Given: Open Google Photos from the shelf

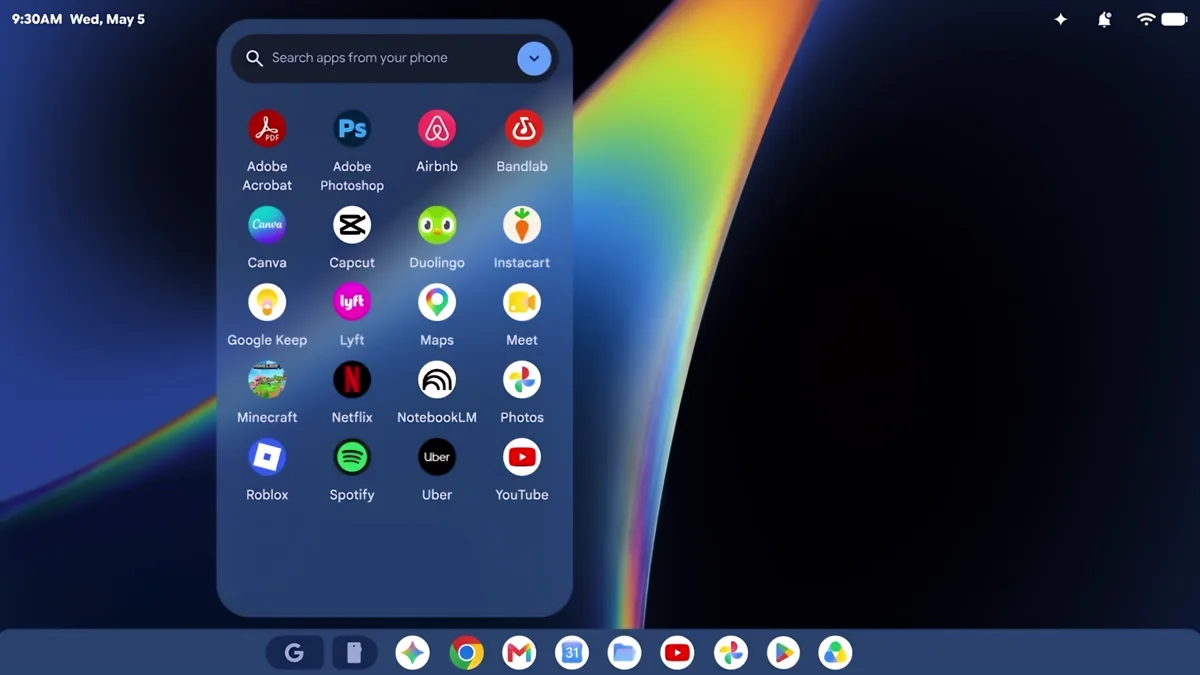Looking at the screenshot, I should 731,653.
